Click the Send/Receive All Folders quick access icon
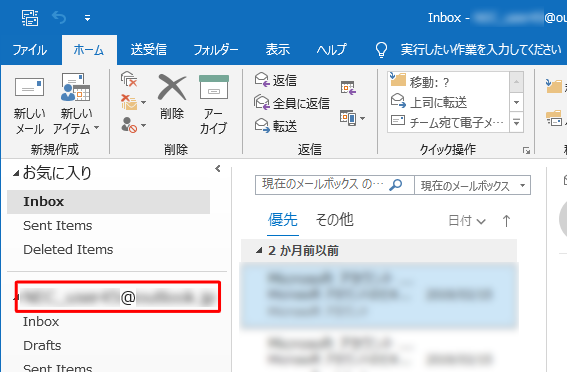 (30, 18)
